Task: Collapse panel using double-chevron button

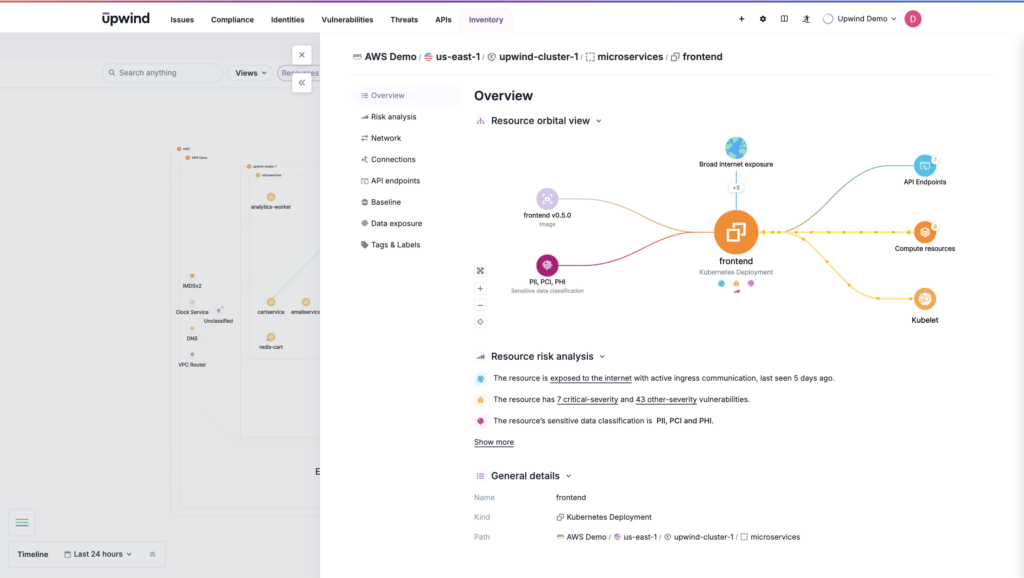Action: [302, 82]
